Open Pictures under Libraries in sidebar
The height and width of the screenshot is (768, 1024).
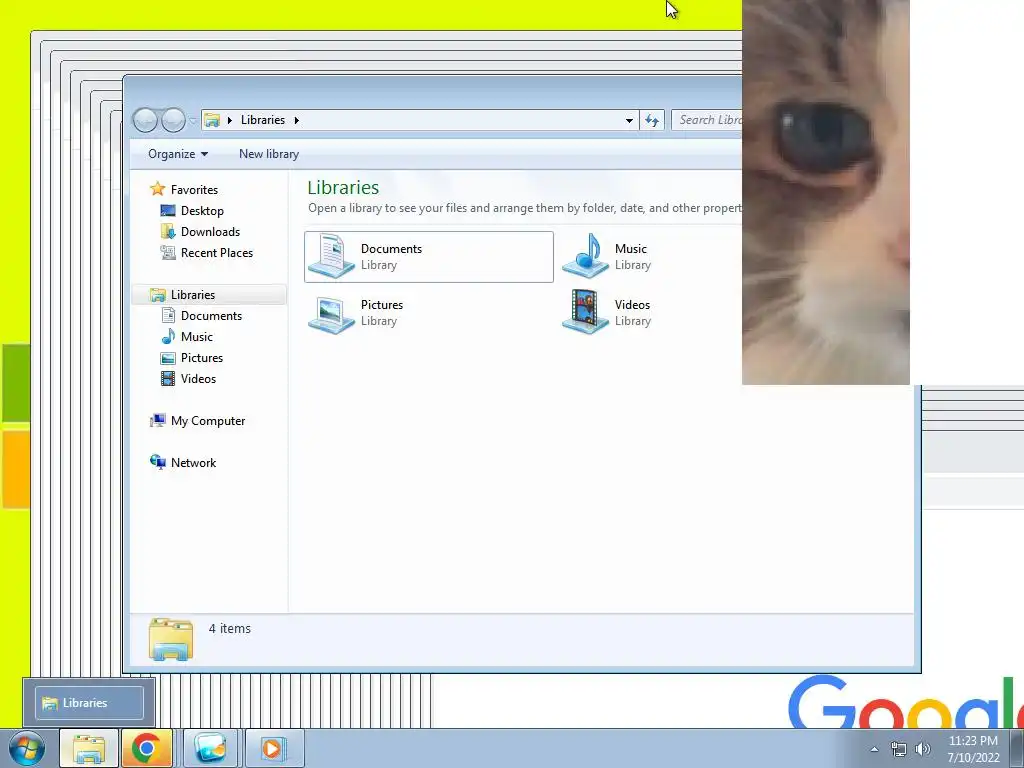(x=202, y=358)
